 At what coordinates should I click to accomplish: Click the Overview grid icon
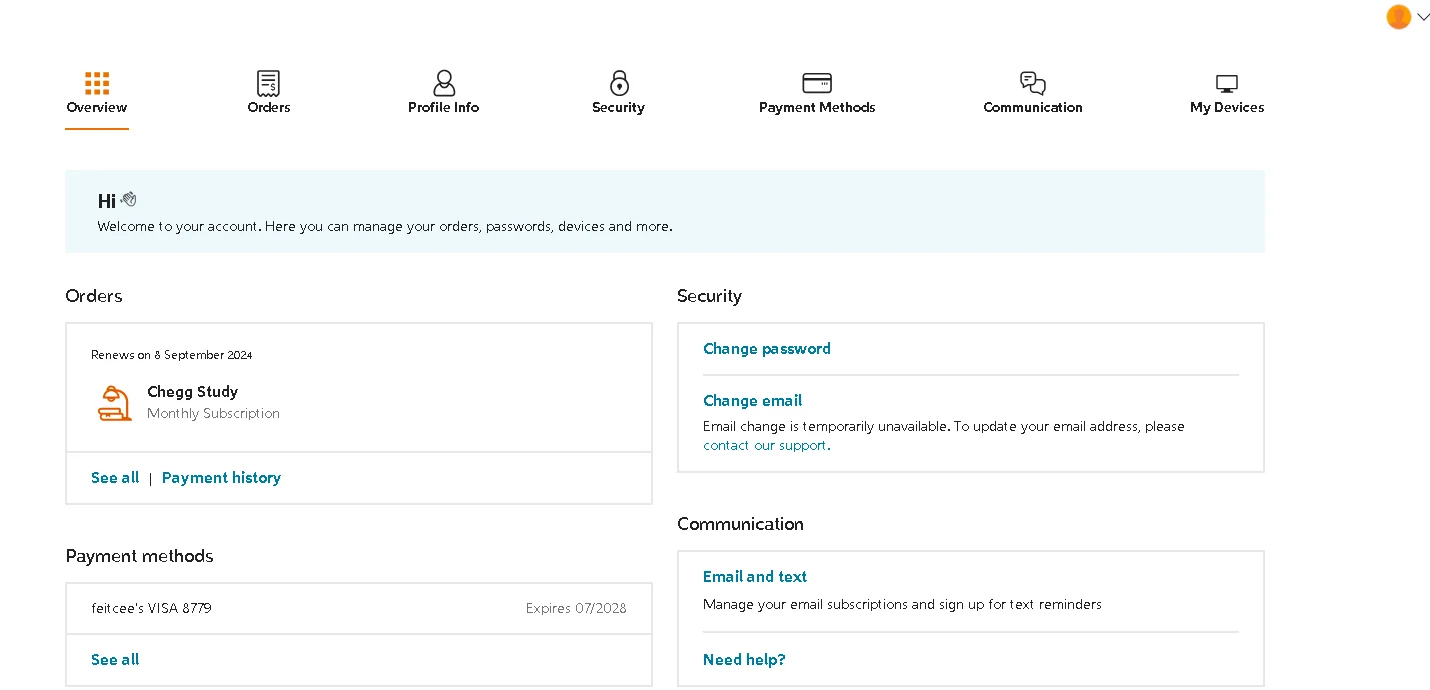97,83
